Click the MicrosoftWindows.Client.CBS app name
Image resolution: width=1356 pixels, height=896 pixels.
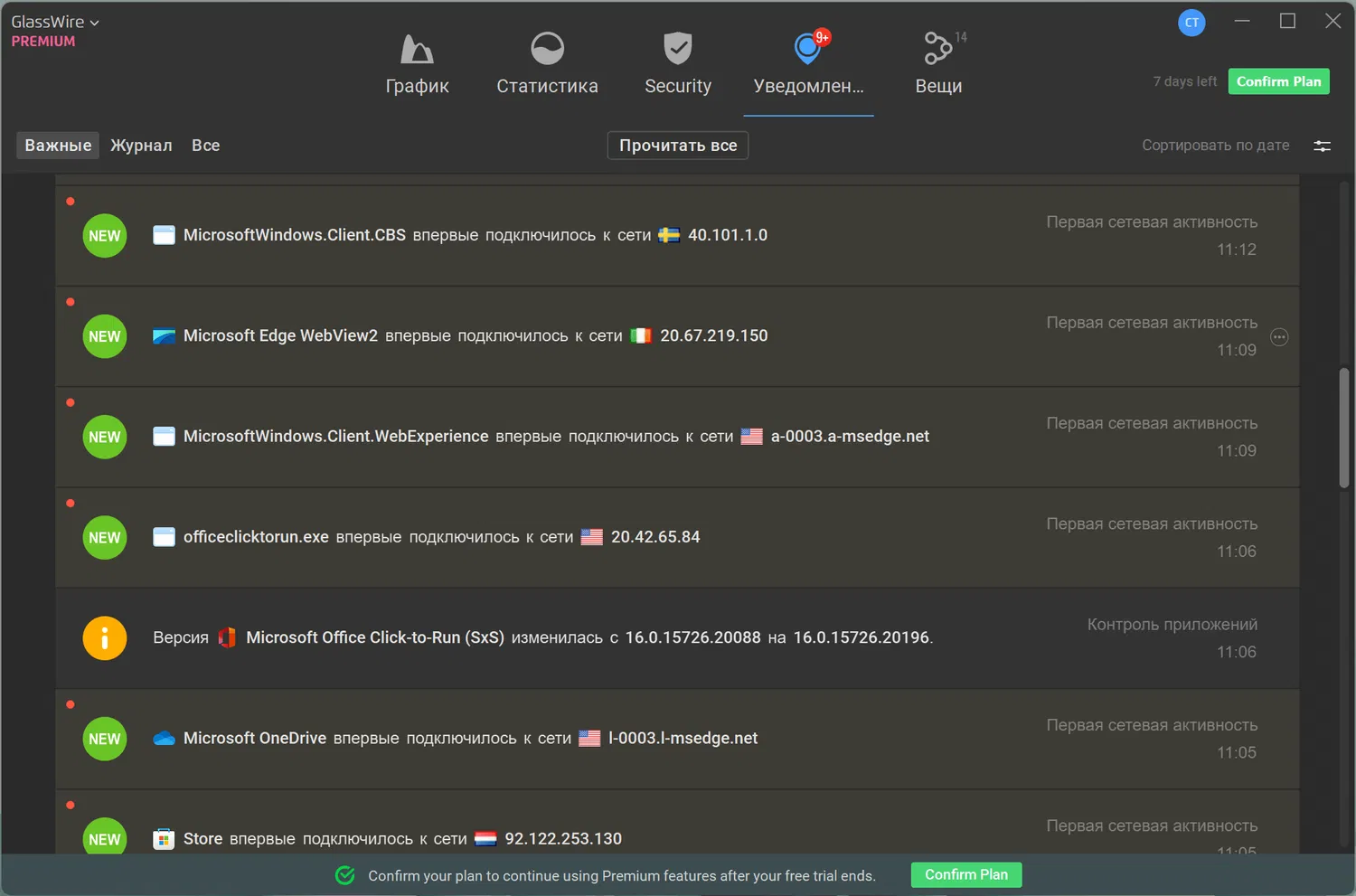(x=295, y=235)
